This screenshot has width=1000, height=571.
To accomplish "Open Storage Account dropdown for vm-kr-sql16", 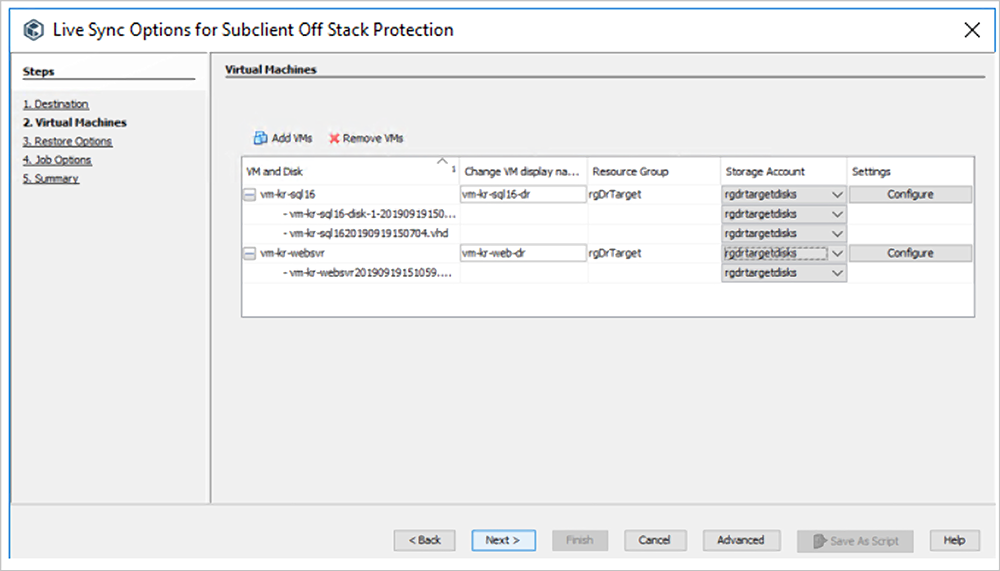I will pyautogui.click(x=837, y=195).
